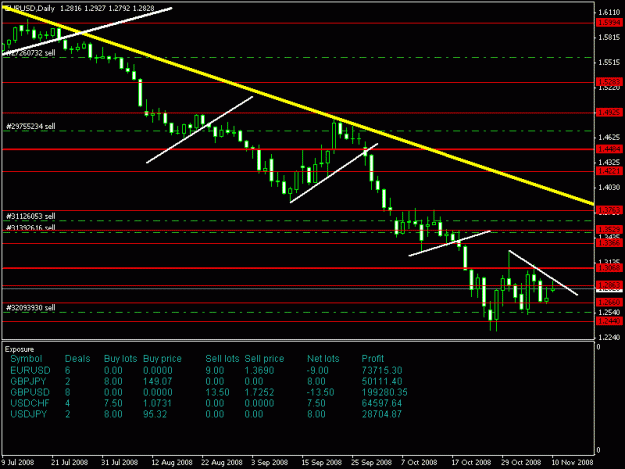625x469 pixels.
Task: Click the USDCHF profit value 64597.64
Action: pos(382,403)
